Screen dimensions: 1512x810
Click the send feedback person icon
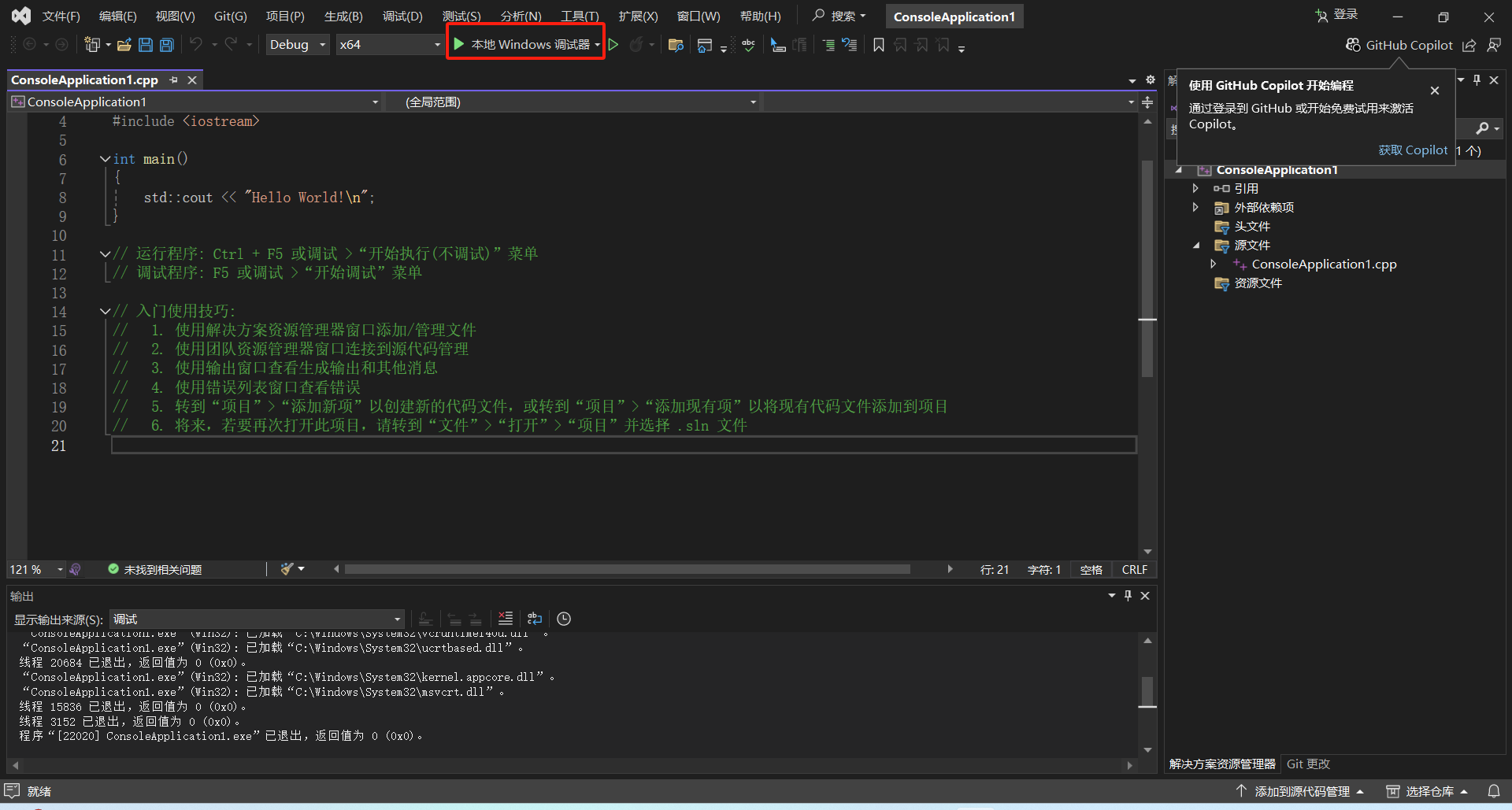1494,45
